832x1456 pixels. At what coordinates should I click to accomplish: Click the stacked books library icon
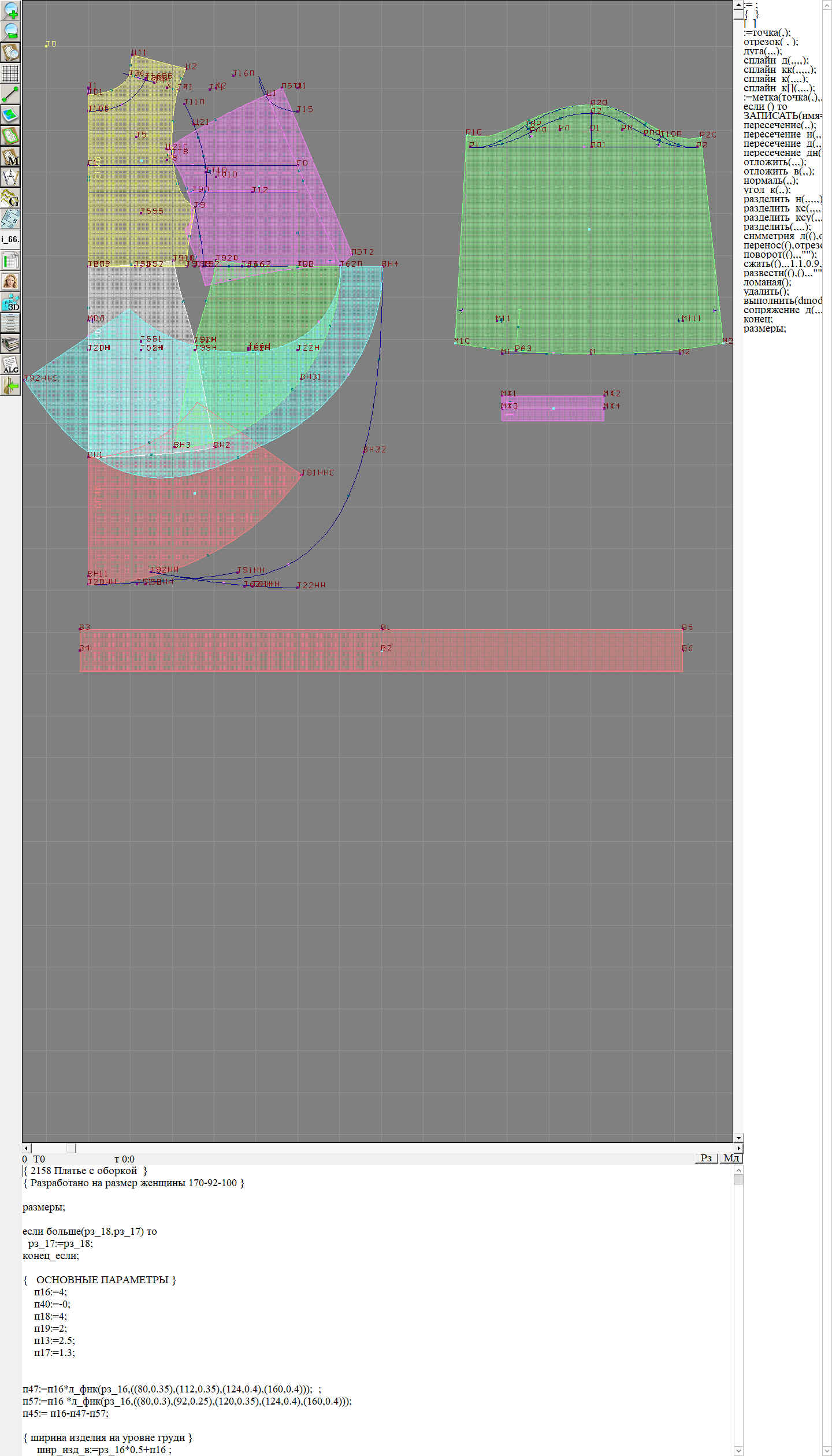click(x=10, y=344)
